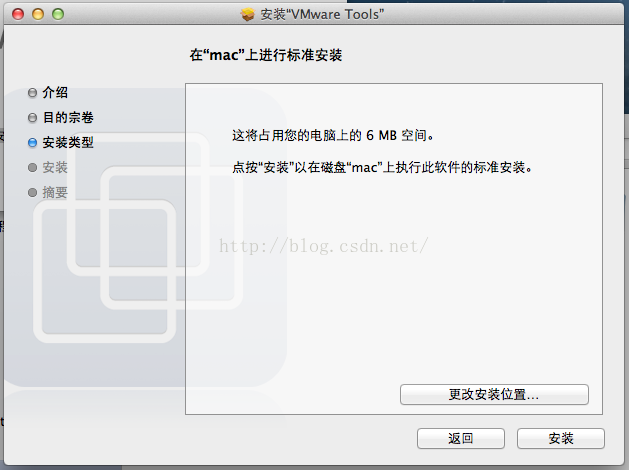The width and height of the screenshot is (629, 470).
Task: Click the grey bullet next to sidebar 安装 step
Action: pyautogui.click(x=32, y=168)
